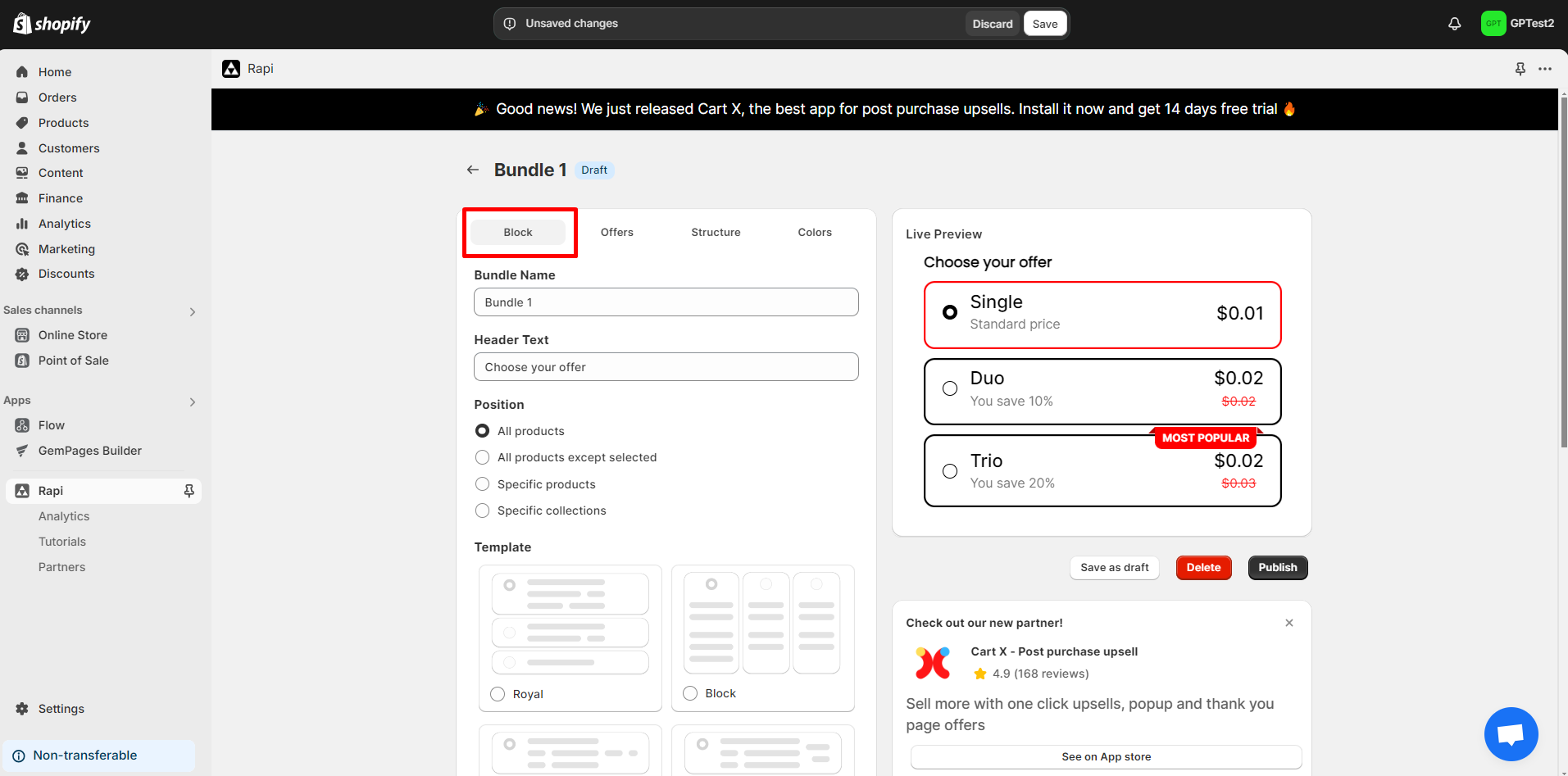The width and height of the screenshot is (1568, 776).
Task: Open Marketing using the megaphone icon
Action: 22,248
